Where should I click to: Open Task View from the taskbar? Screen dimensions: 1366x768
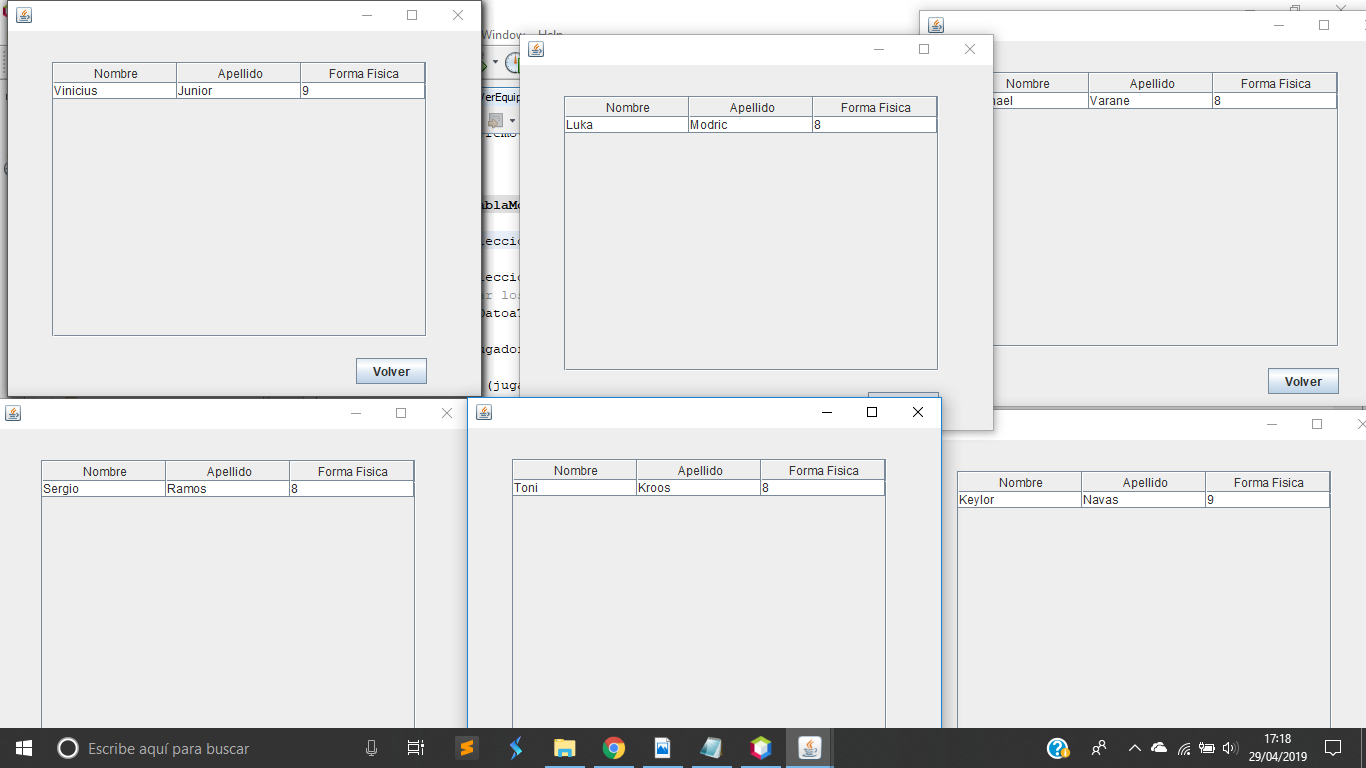(416, 748)
